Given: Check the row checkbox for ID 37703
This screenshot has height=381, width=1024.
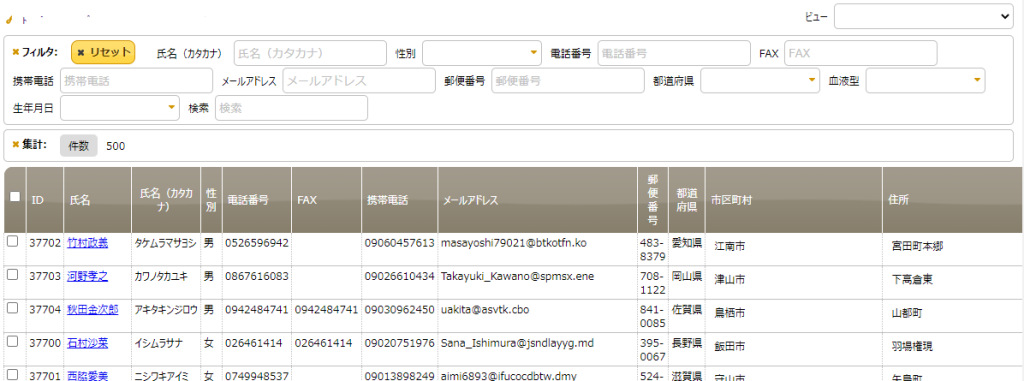Looking at the screenshot, I should (12, 275).
